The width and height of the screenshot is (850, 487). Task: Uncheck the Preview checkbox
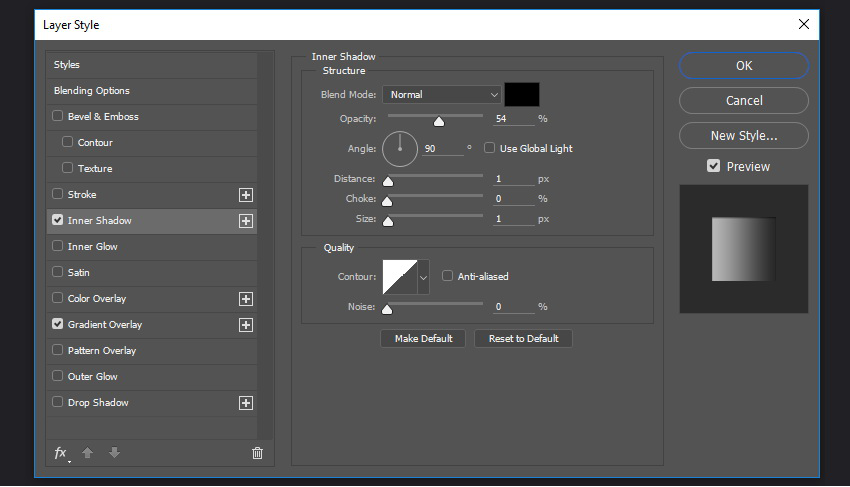pos(713,166)
